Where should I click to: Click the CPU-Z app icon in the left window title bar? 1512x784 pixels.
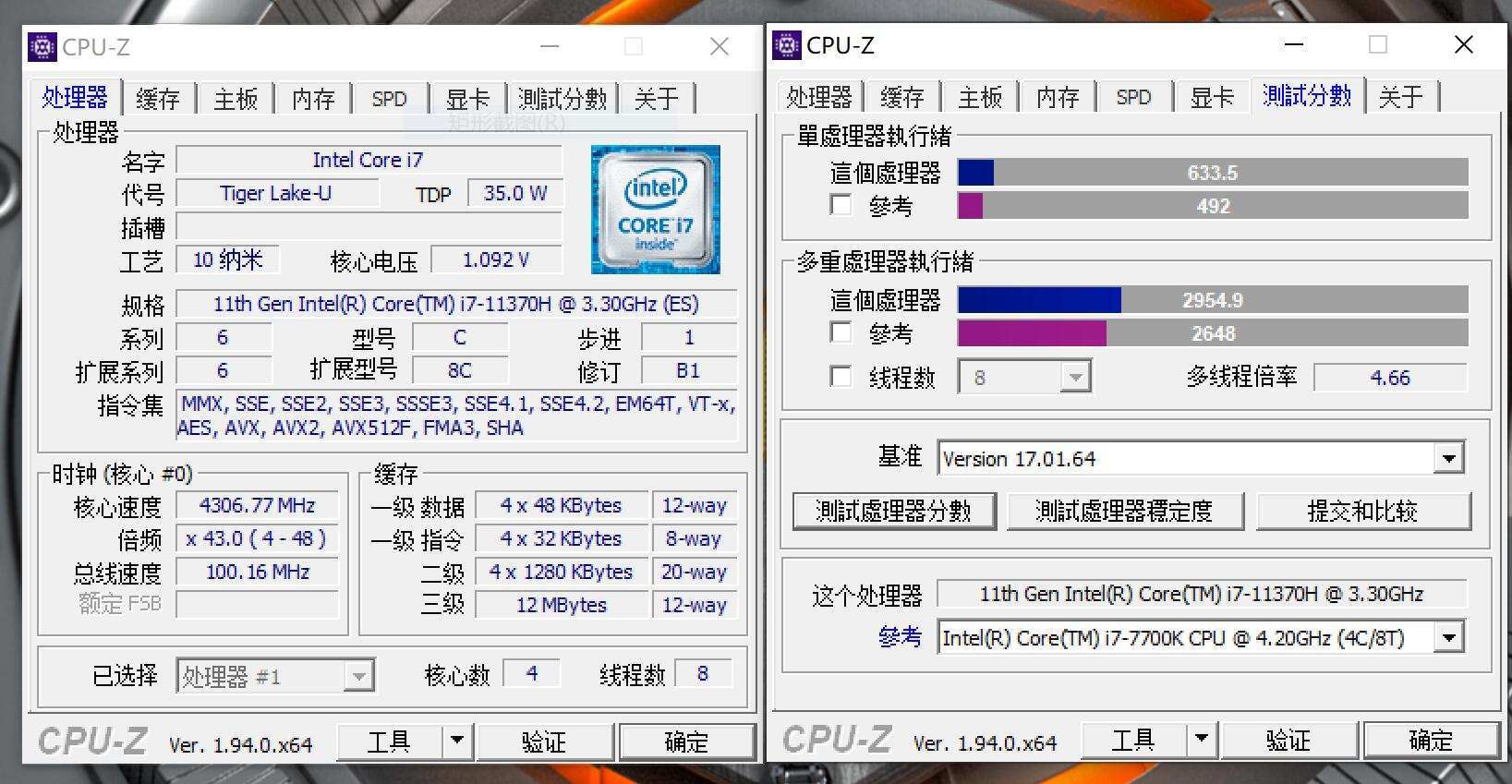point(42,46)
